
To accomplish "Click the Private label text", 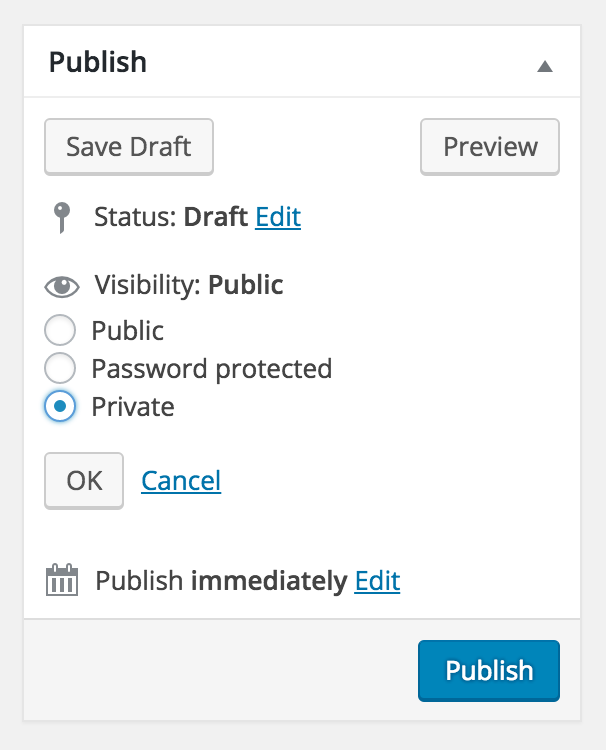I will coord(133,407).
